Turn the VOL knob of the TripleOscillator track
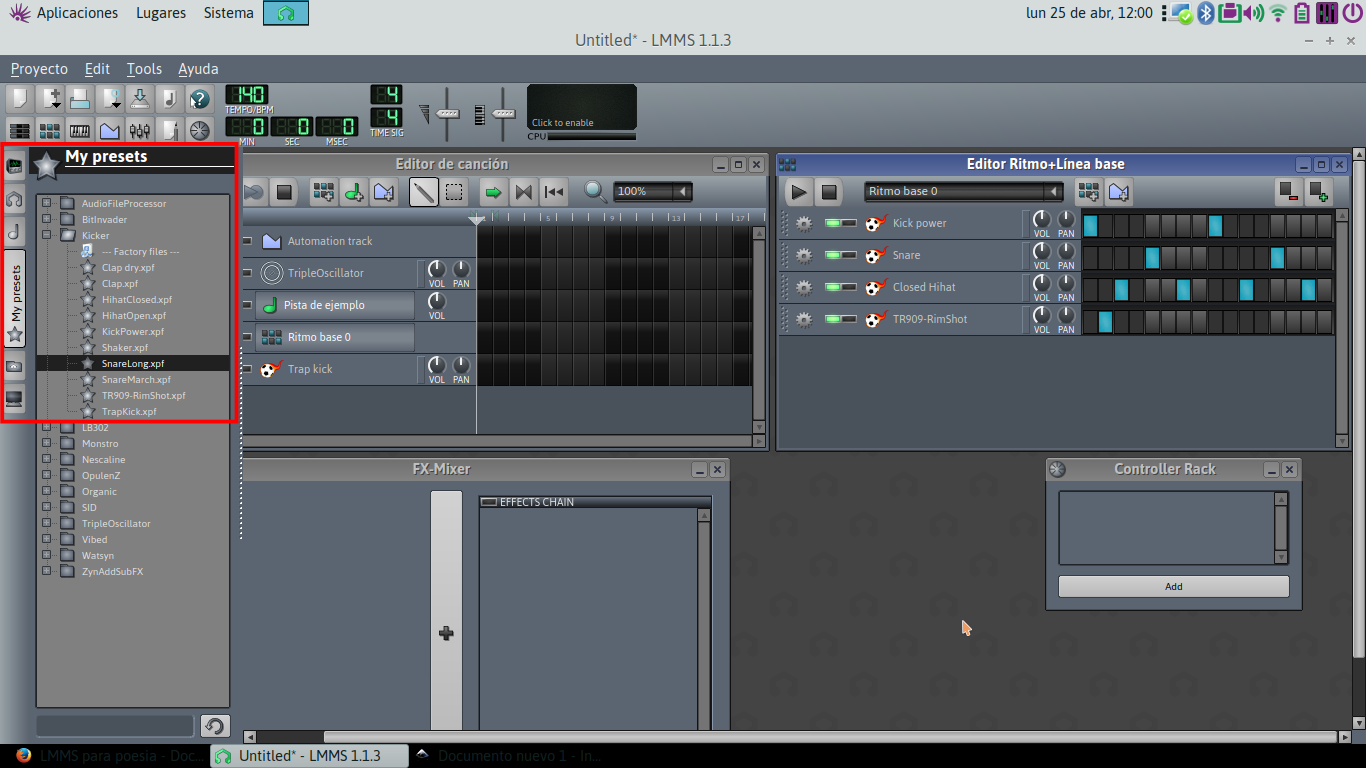Screen dimensions: 1366x768 [x=436, y=271]
